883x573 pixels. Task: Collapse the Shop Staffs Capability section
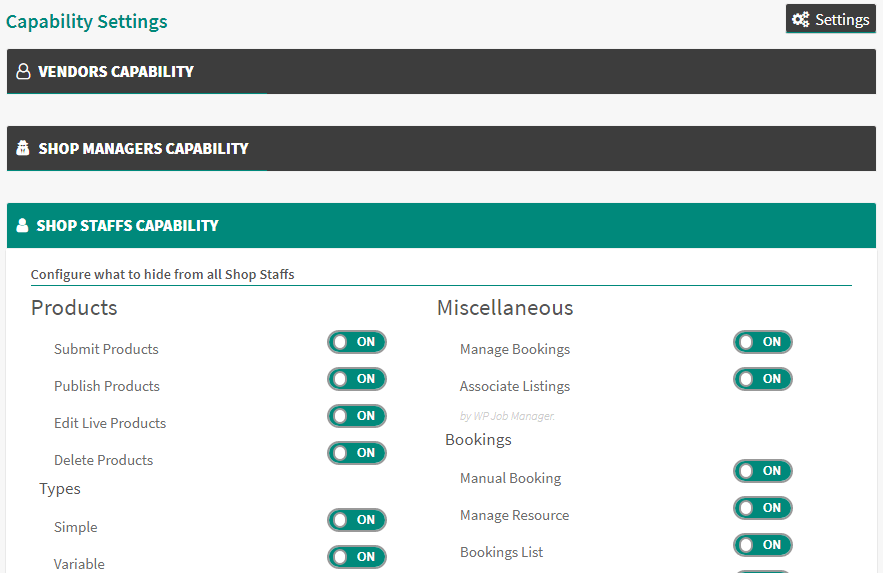coord(441,226)
